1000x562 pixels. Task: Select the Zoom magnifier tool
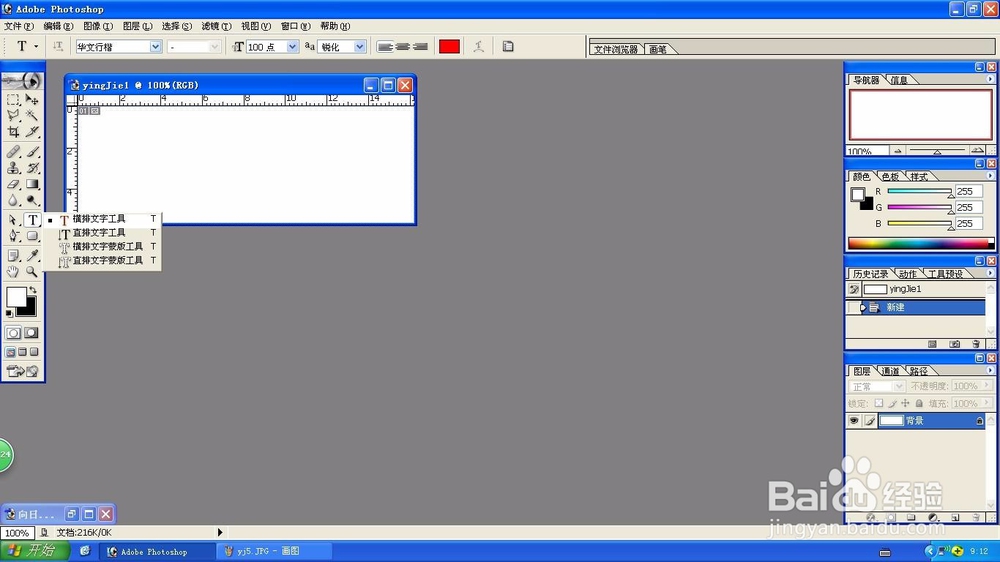point(32,272)
